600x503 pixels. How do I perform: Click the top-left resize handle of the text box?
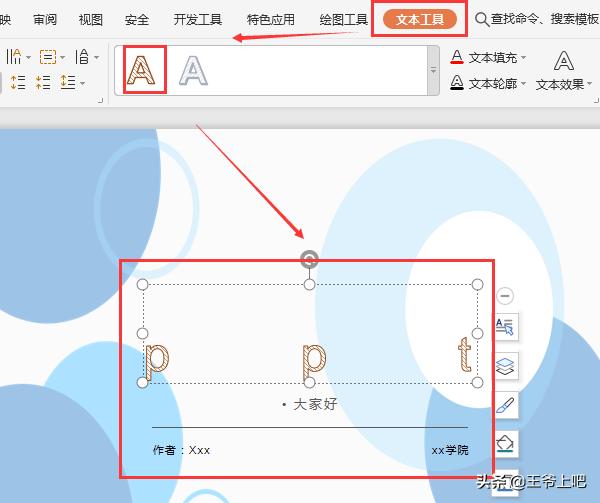click(142, 284)
